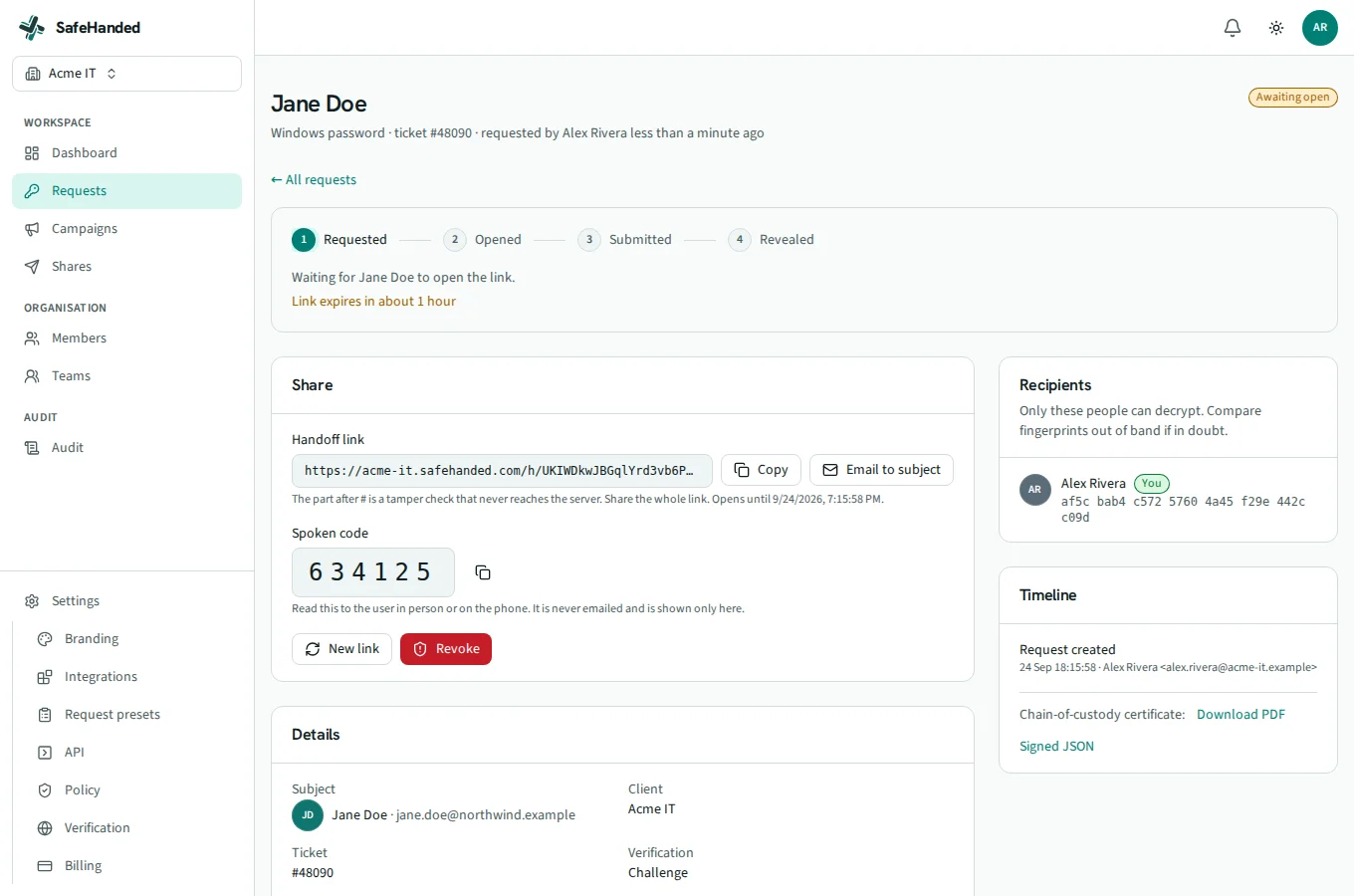
Task: Click the Audit log icon
Action: [x=32, y=448]
